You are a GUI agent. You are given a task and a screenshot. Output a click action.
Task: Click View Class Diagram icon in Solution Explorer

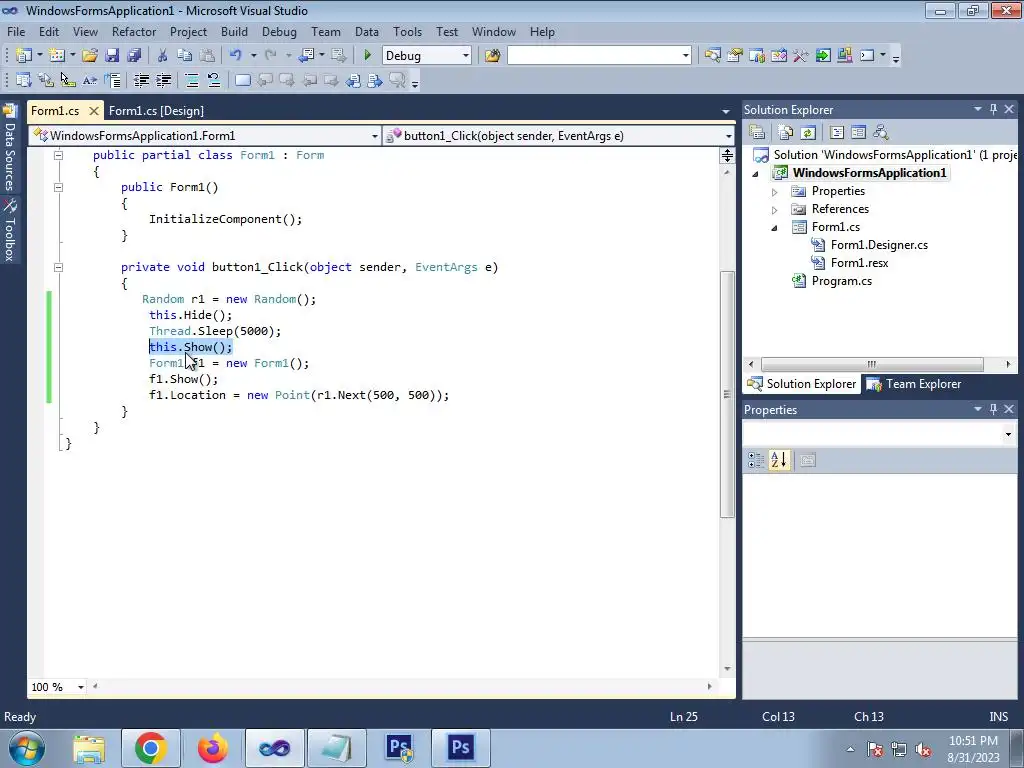pos(881,133)
